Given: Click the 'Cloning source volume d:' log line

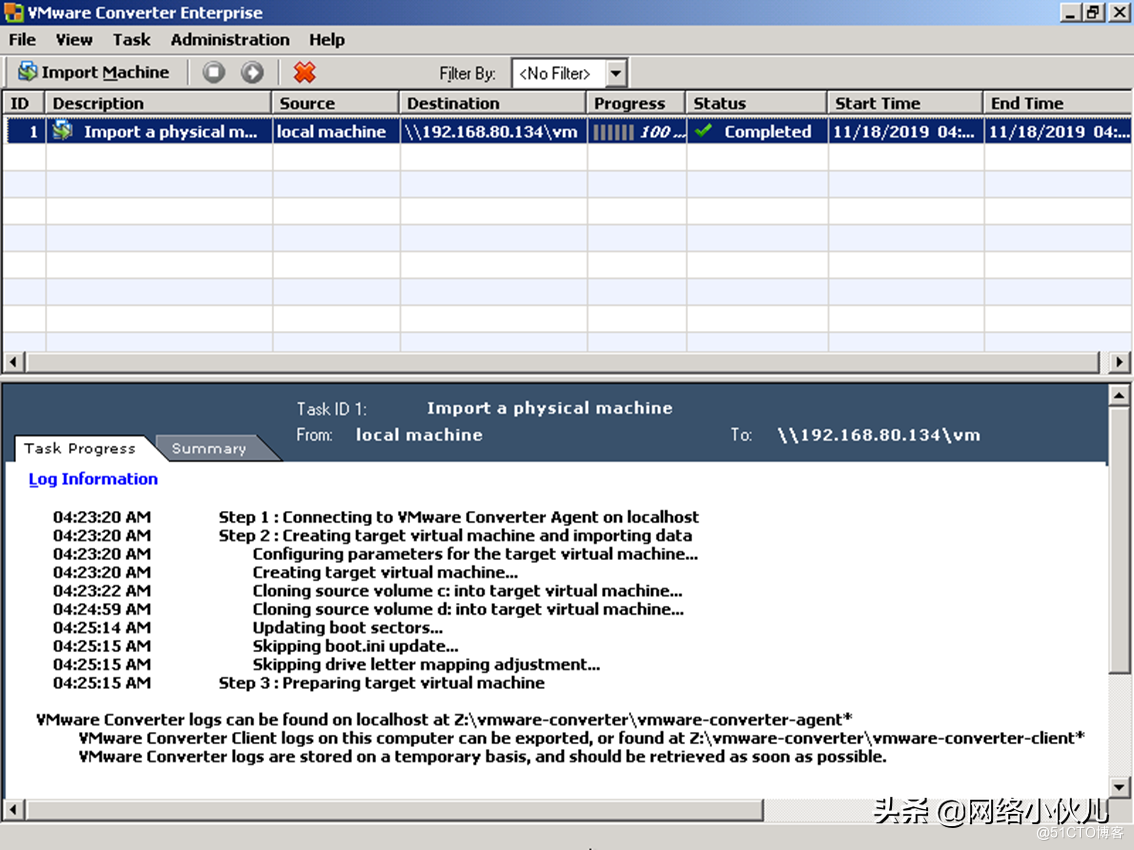Looking at the screenshot, I should [x=468, y=609].
